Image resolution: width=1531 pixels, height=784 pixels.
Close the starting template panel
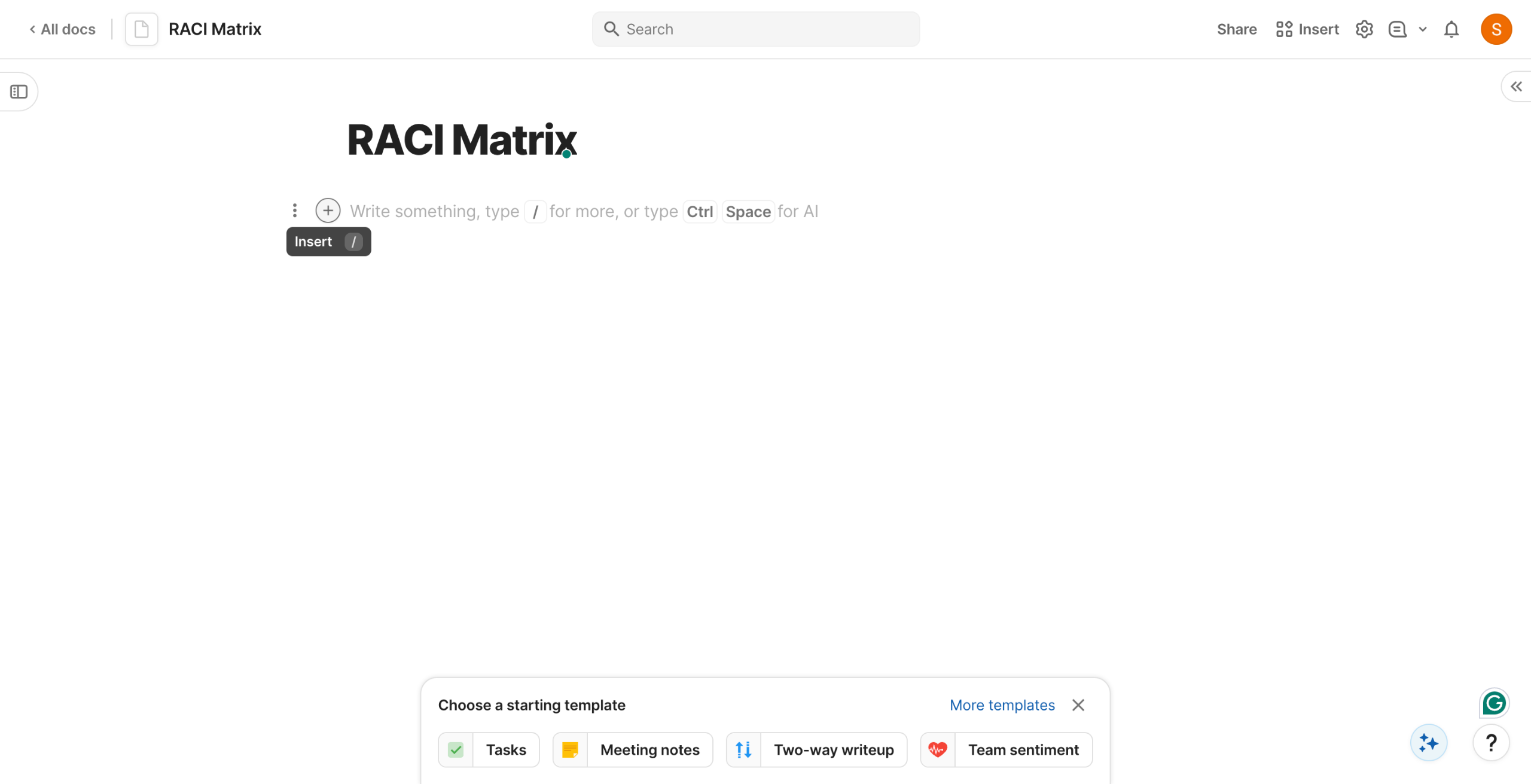[1078, 705]
